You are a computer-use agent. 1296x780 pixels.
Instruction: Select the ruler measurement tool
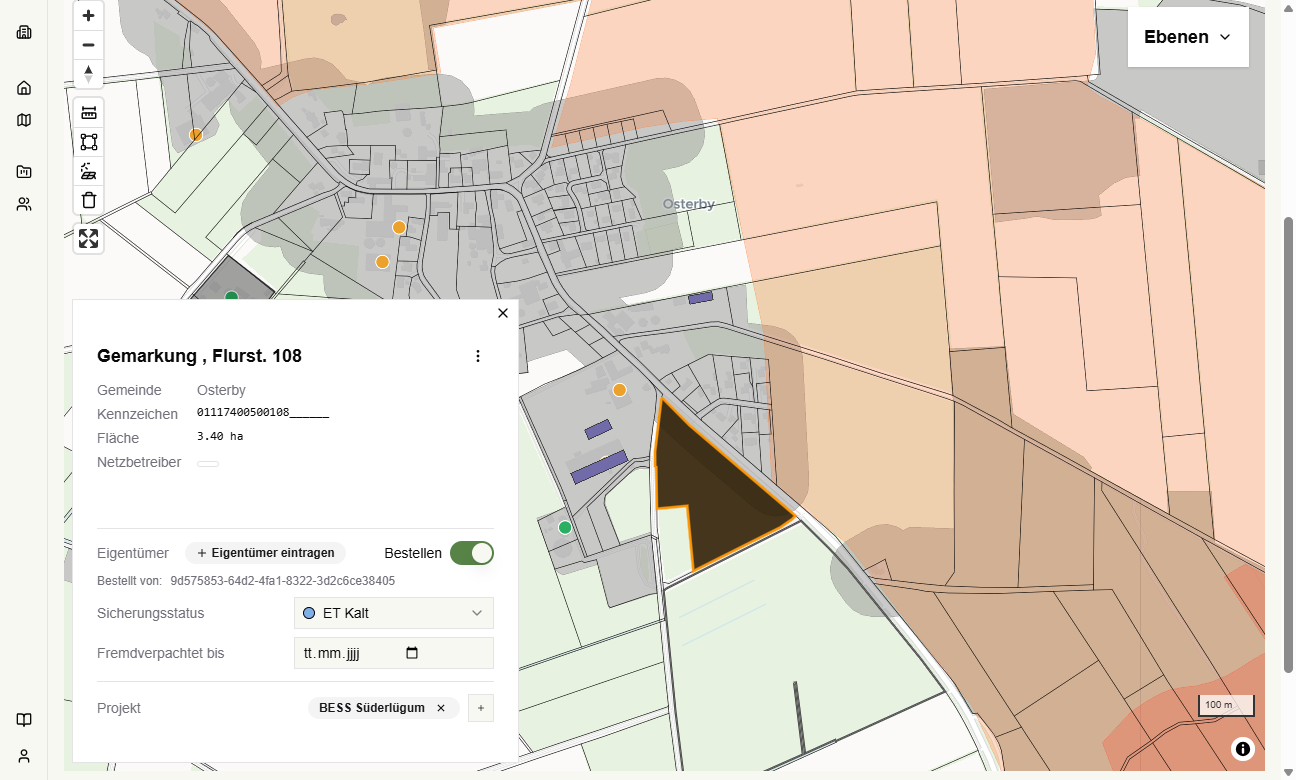[89, 112]
